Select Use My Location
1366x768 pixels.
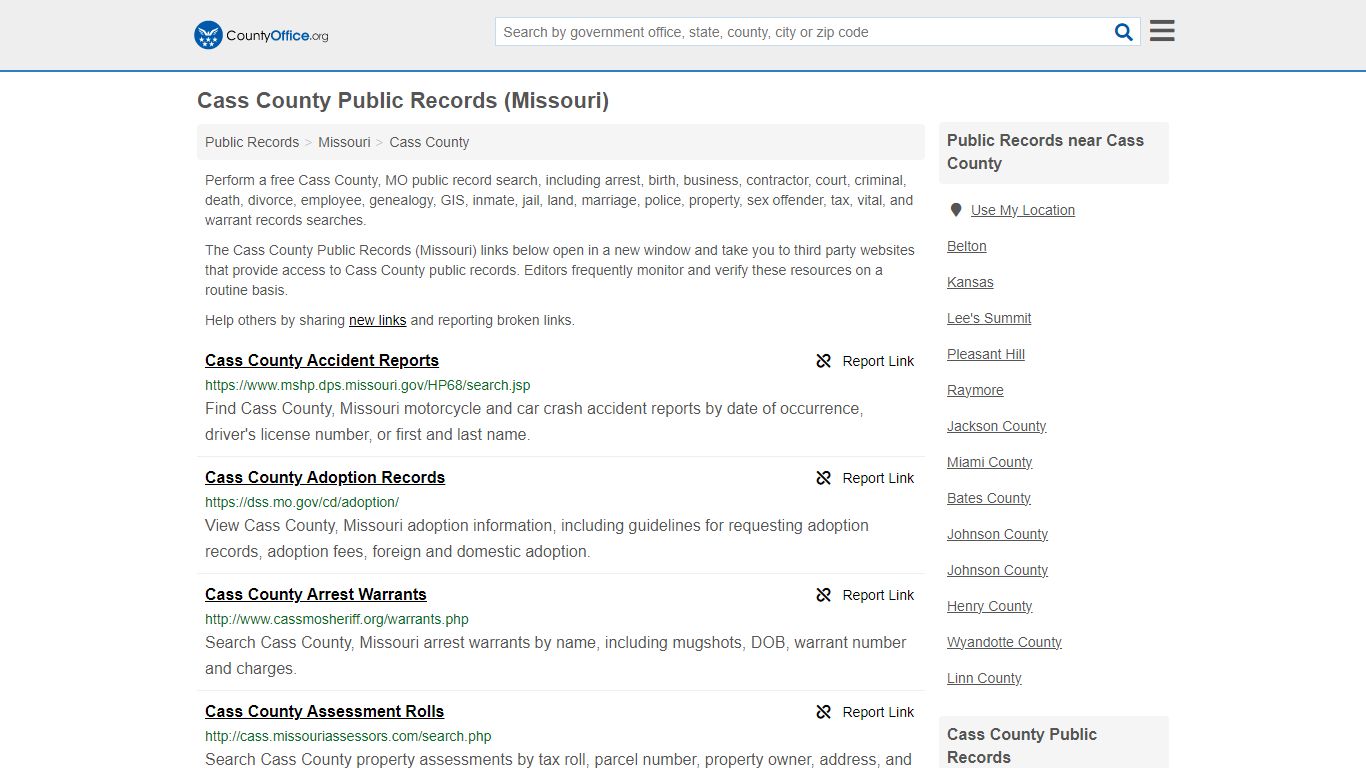[x=1023, y=210]
